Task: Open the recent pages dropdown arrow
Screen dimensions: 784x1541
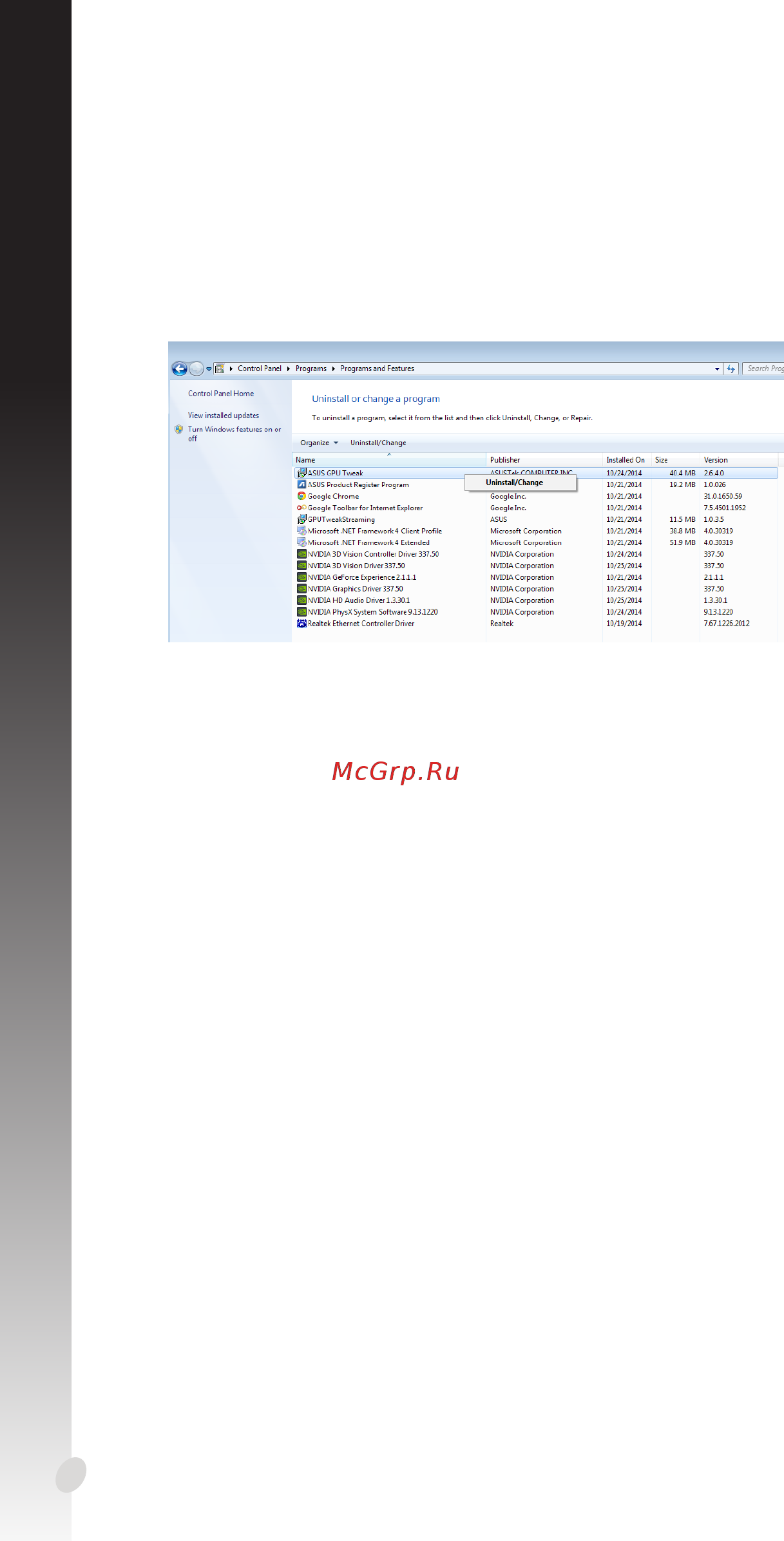Action: pos(209,369)
